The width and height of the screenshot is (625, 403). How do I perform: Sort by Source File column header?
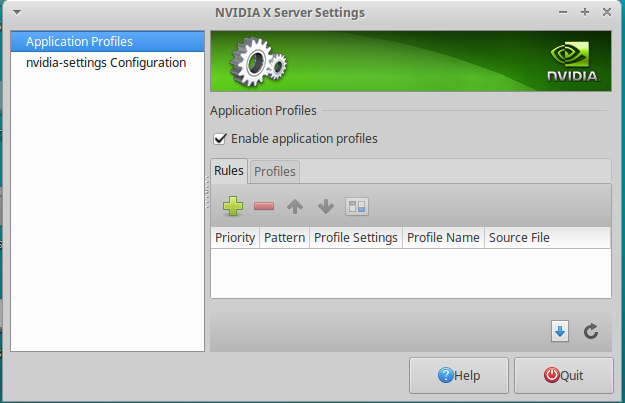(x=547, y=238)
